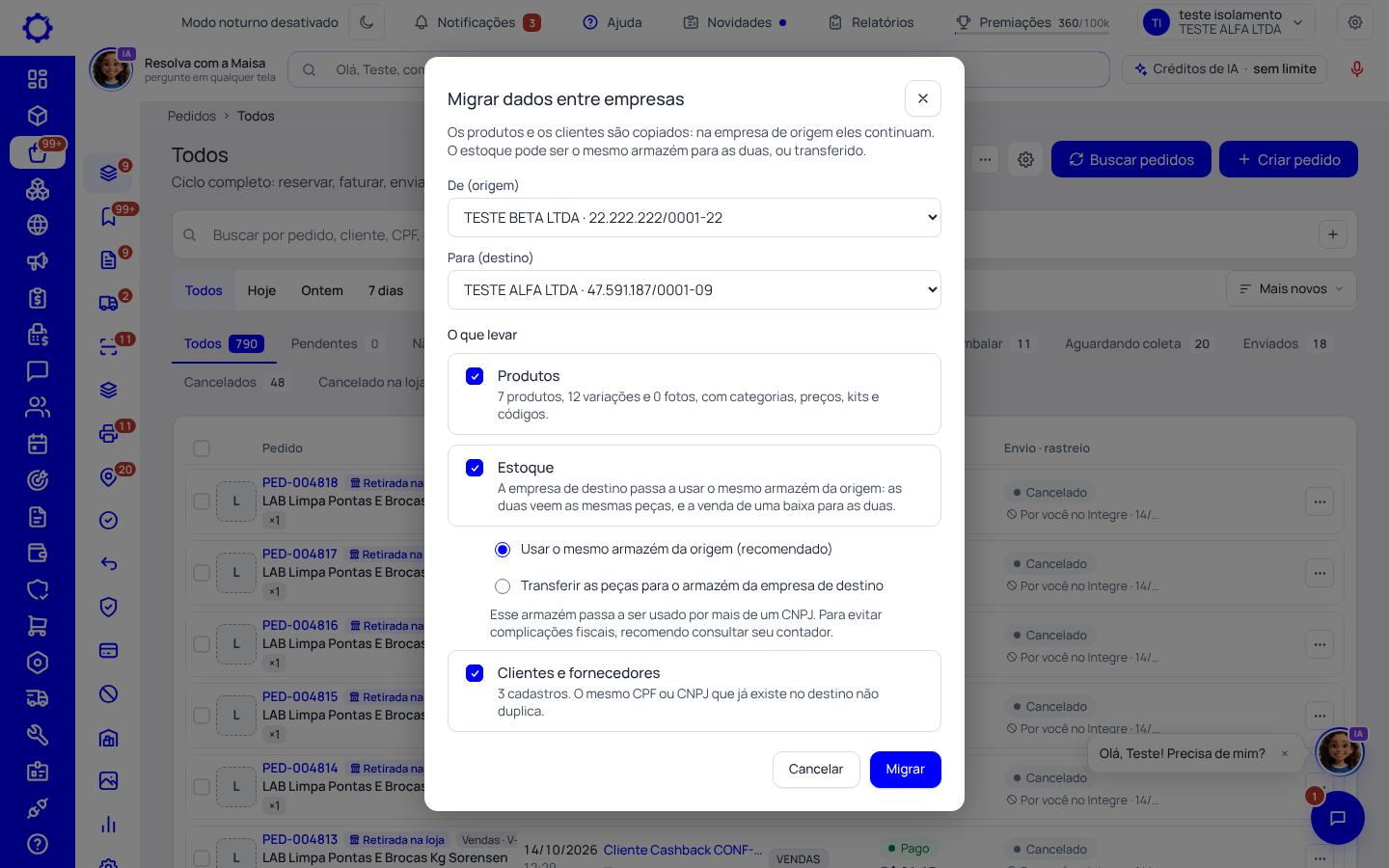
Task: Open the Cancelados status tab
Action: (x=235, y=382)
